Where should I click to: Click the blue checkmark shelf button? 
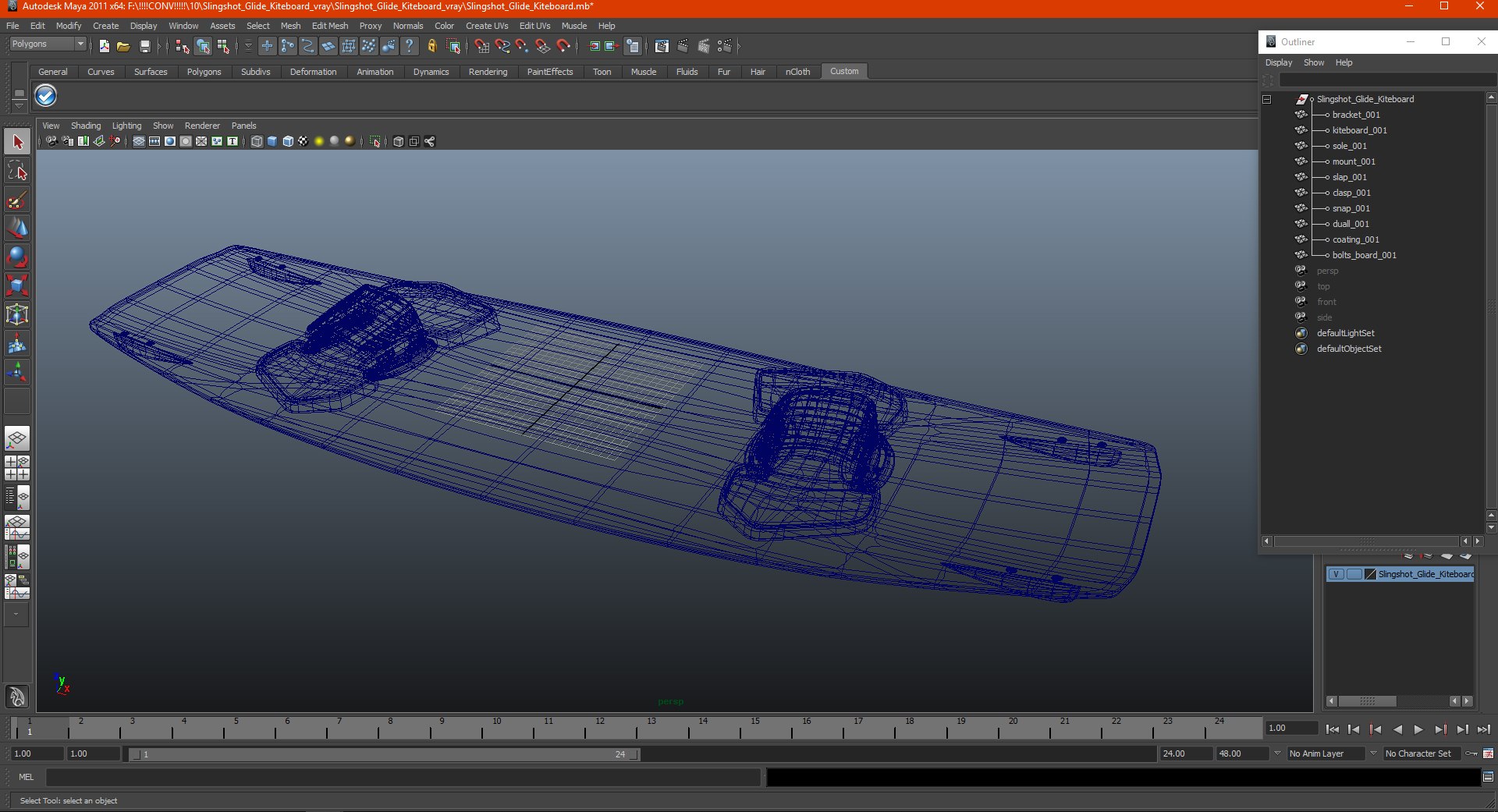tap(46, 96)
